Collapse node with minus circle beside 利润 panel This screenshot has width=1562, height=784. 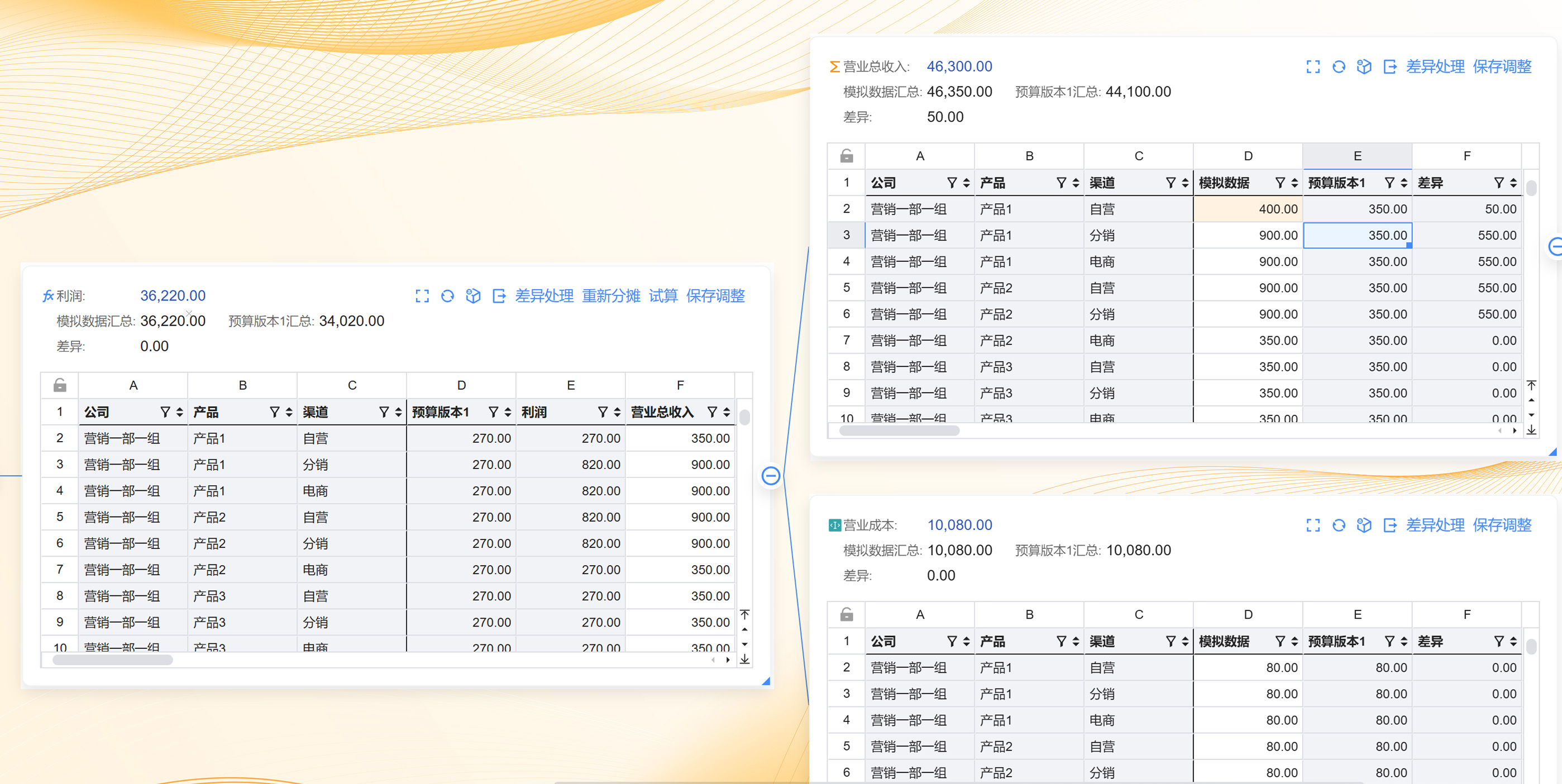[770, 476]
